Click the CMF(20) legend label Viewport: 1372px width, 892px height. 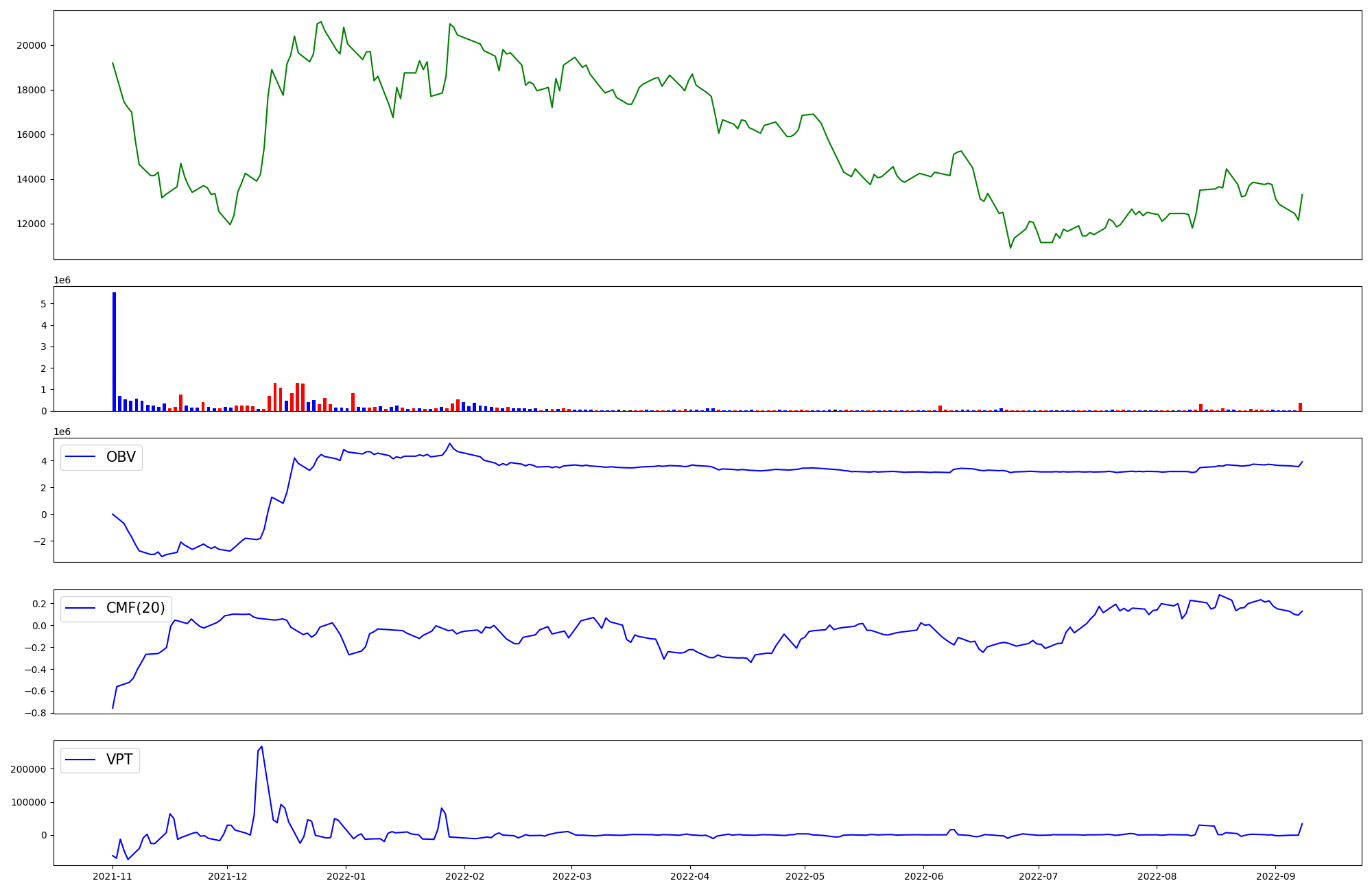pos(135,608)
